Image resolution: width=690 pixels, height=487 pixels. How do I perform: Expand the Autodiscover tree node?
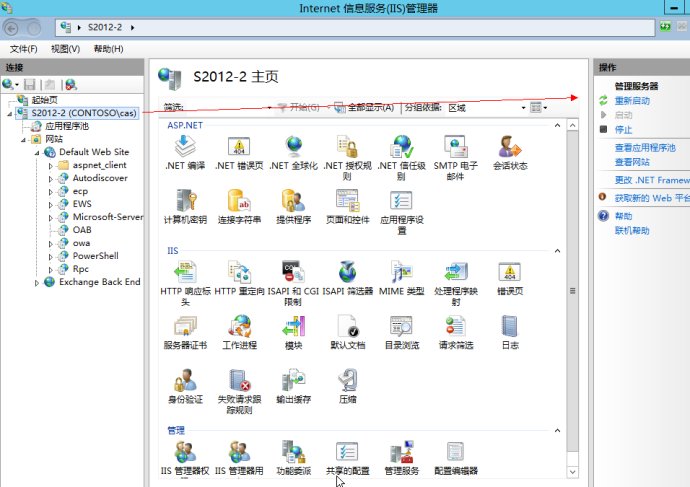tap(51, 178)
